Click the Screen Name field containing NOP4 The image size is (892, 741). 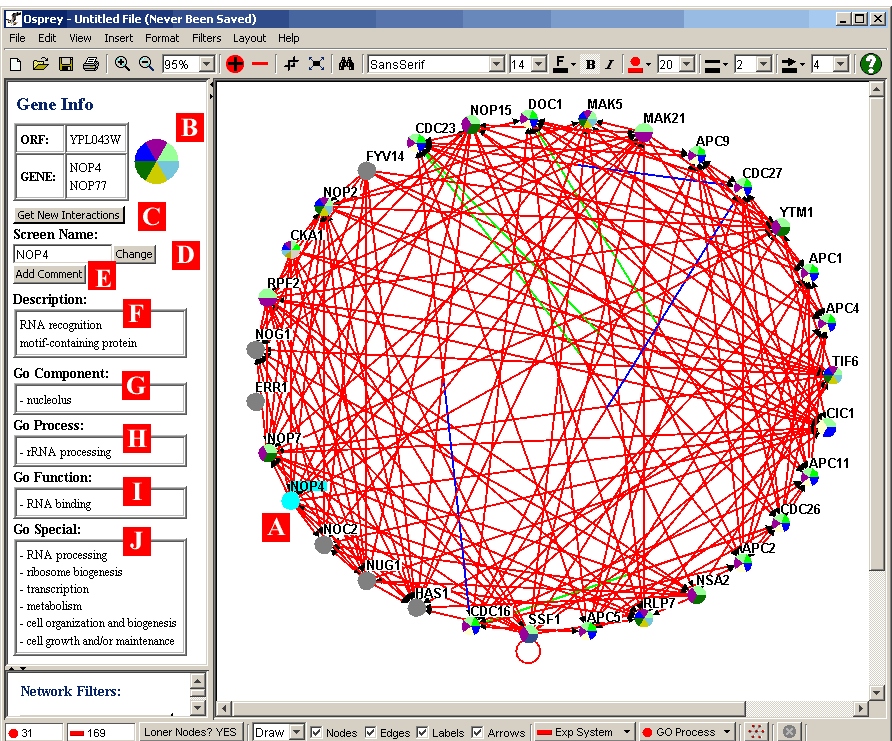61,254
